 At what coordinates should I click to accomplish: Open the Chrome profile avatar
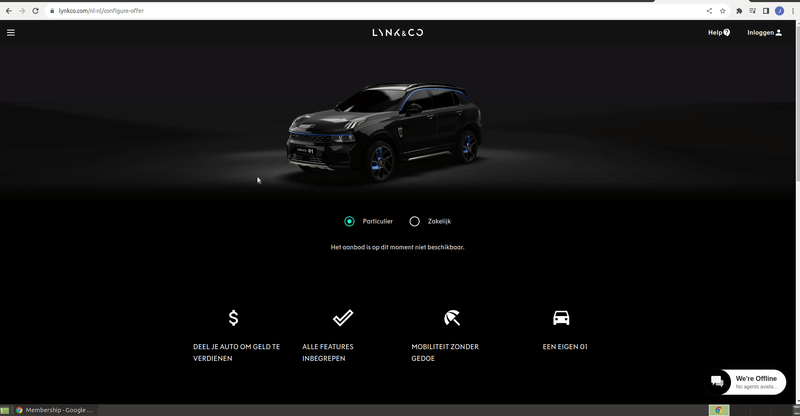pos(779,11)
